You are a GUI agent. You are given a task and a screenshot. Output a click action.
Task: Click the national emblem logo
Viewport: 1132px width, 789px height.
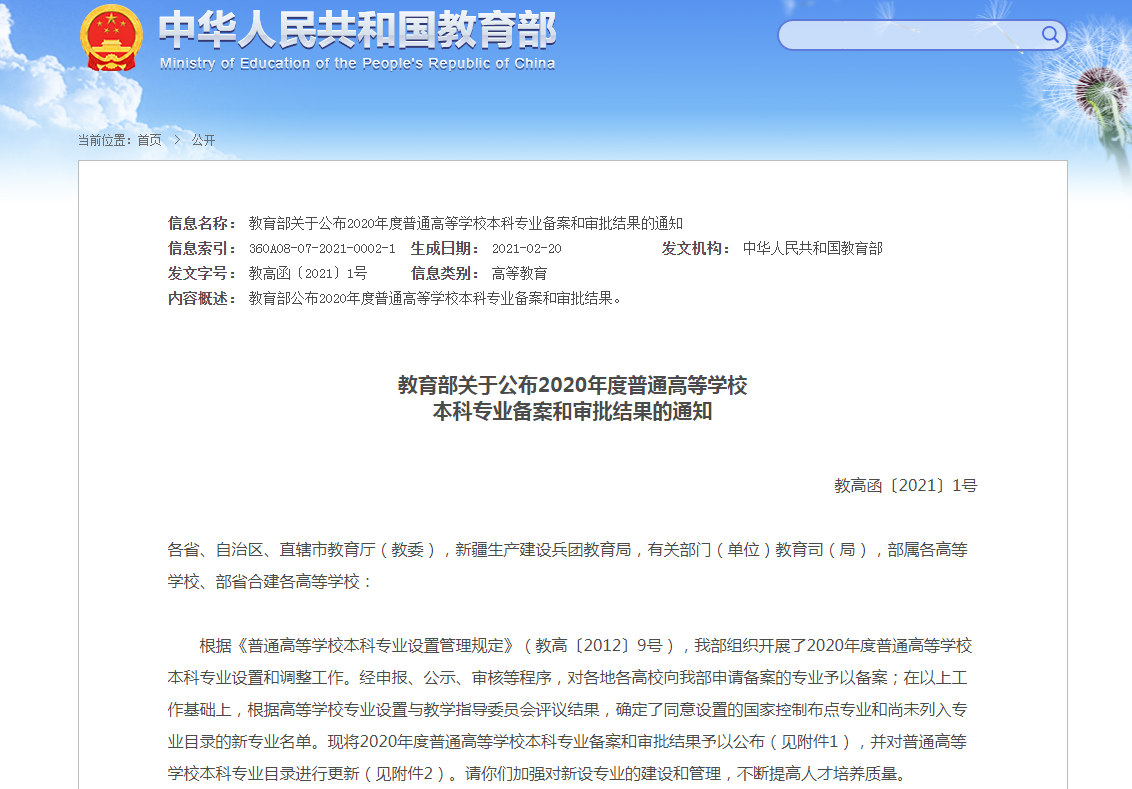pyautogui.click(x=110, y=38)
